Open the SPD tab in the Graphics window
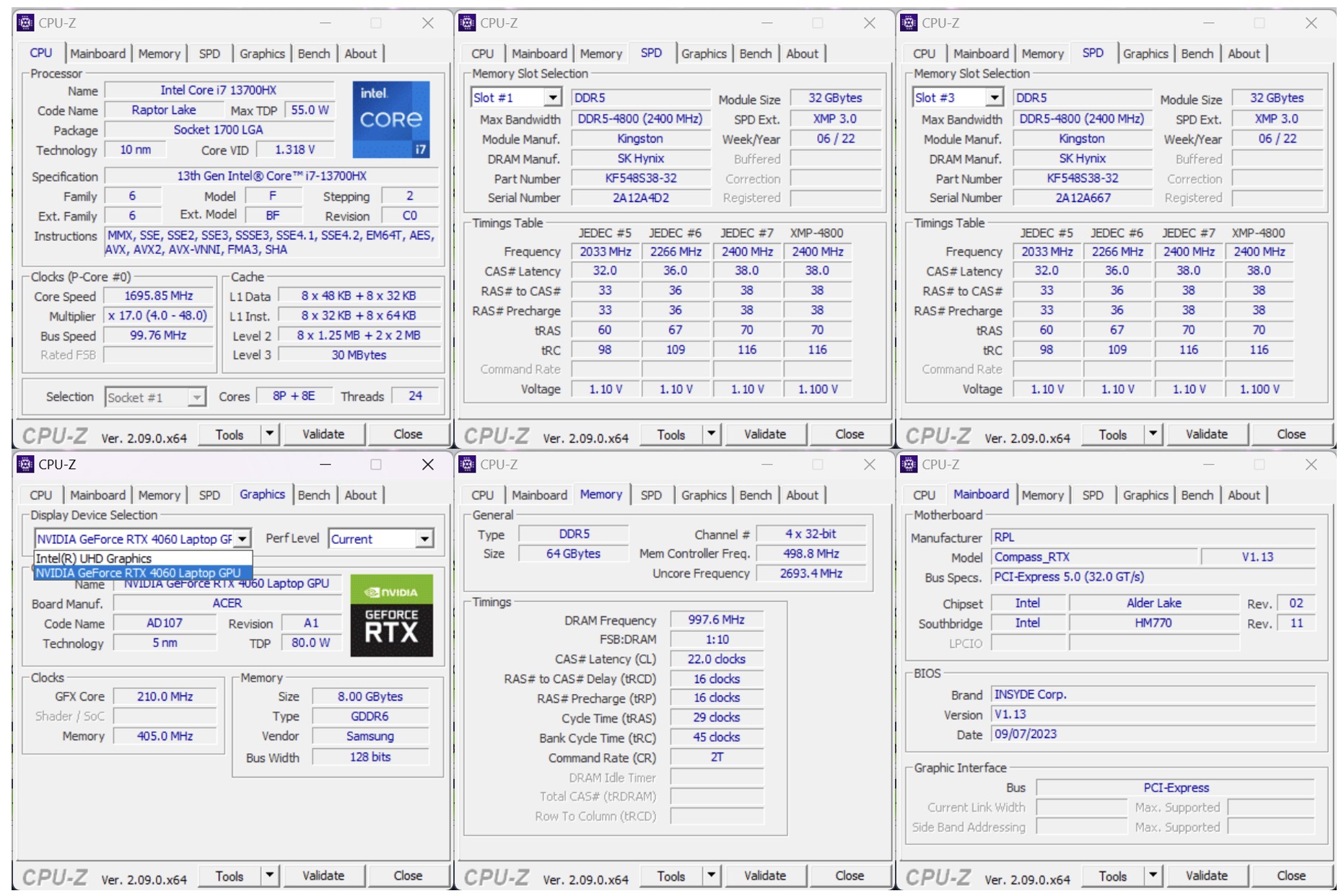1341x896 pixels. [209, 495]
